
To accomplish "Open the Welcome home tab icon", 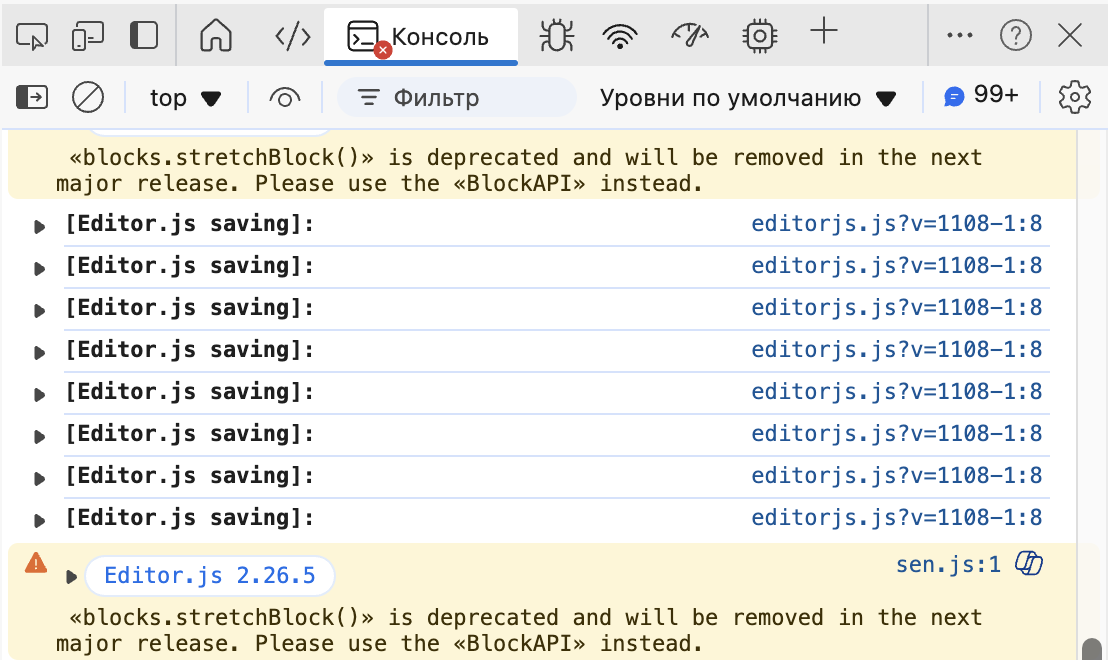I will (x=215, y=37).
